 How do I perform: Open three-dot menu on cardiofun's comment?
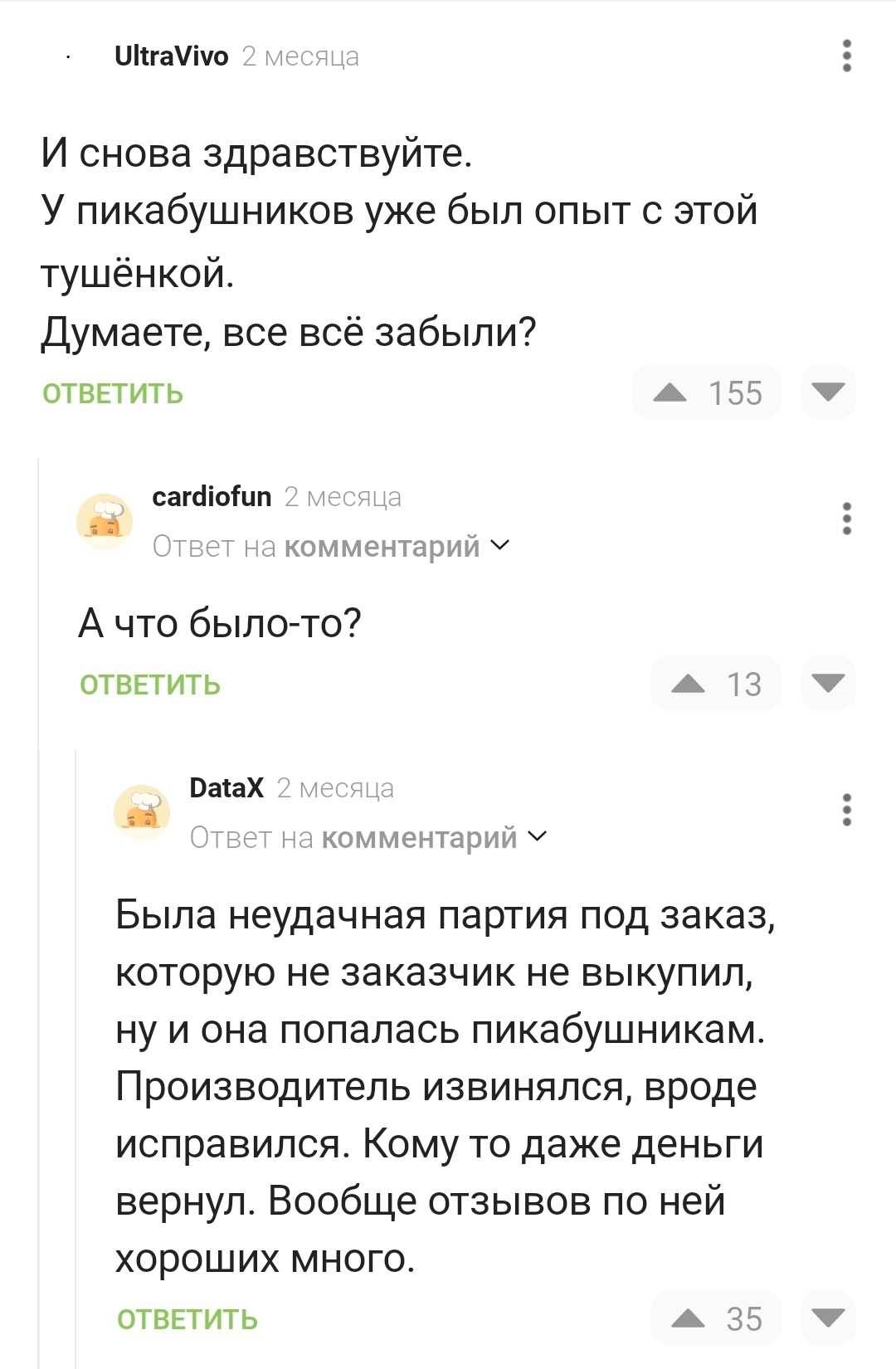click(x=846, y=519)
